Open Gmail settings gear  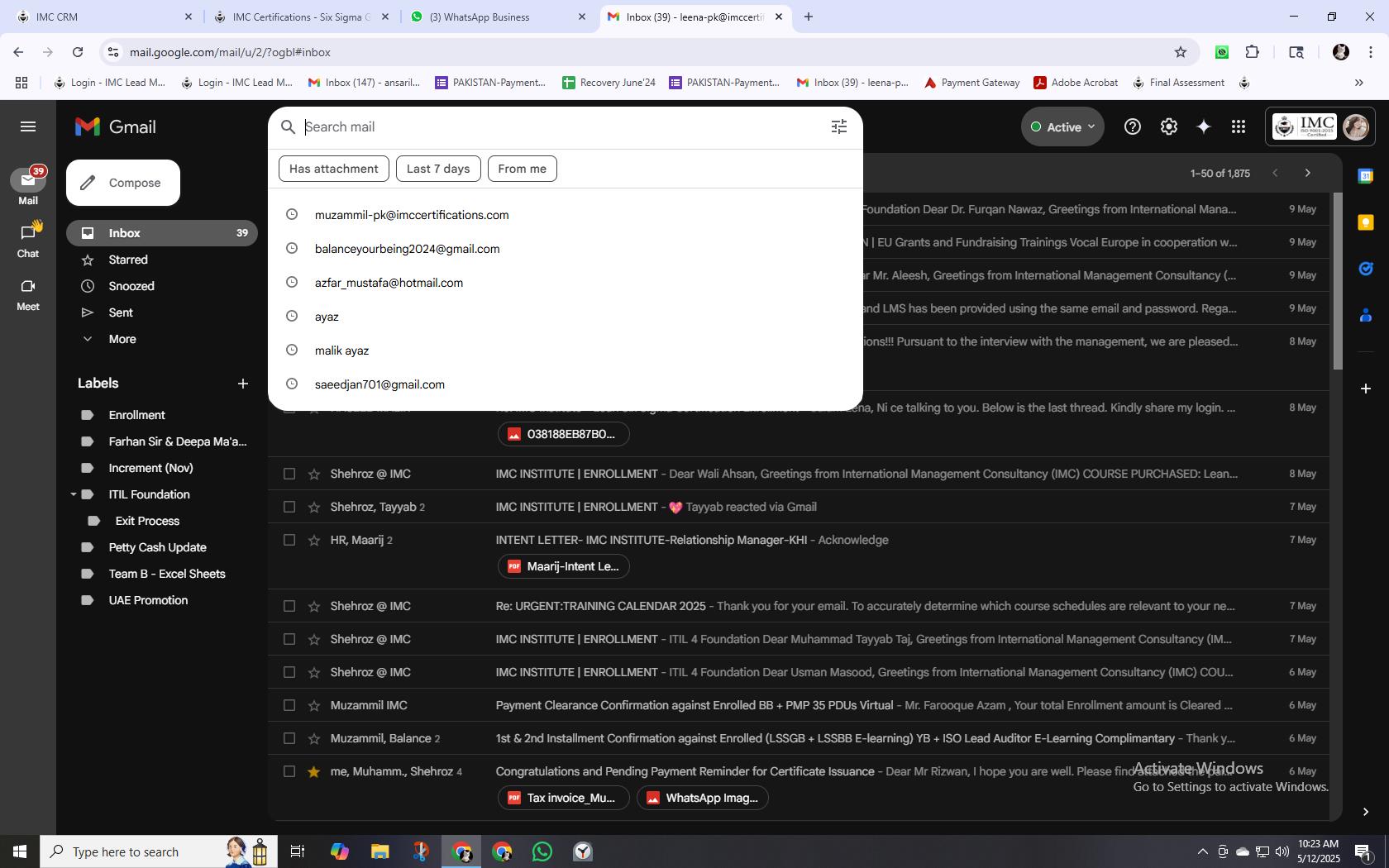tap(1168, 126)
